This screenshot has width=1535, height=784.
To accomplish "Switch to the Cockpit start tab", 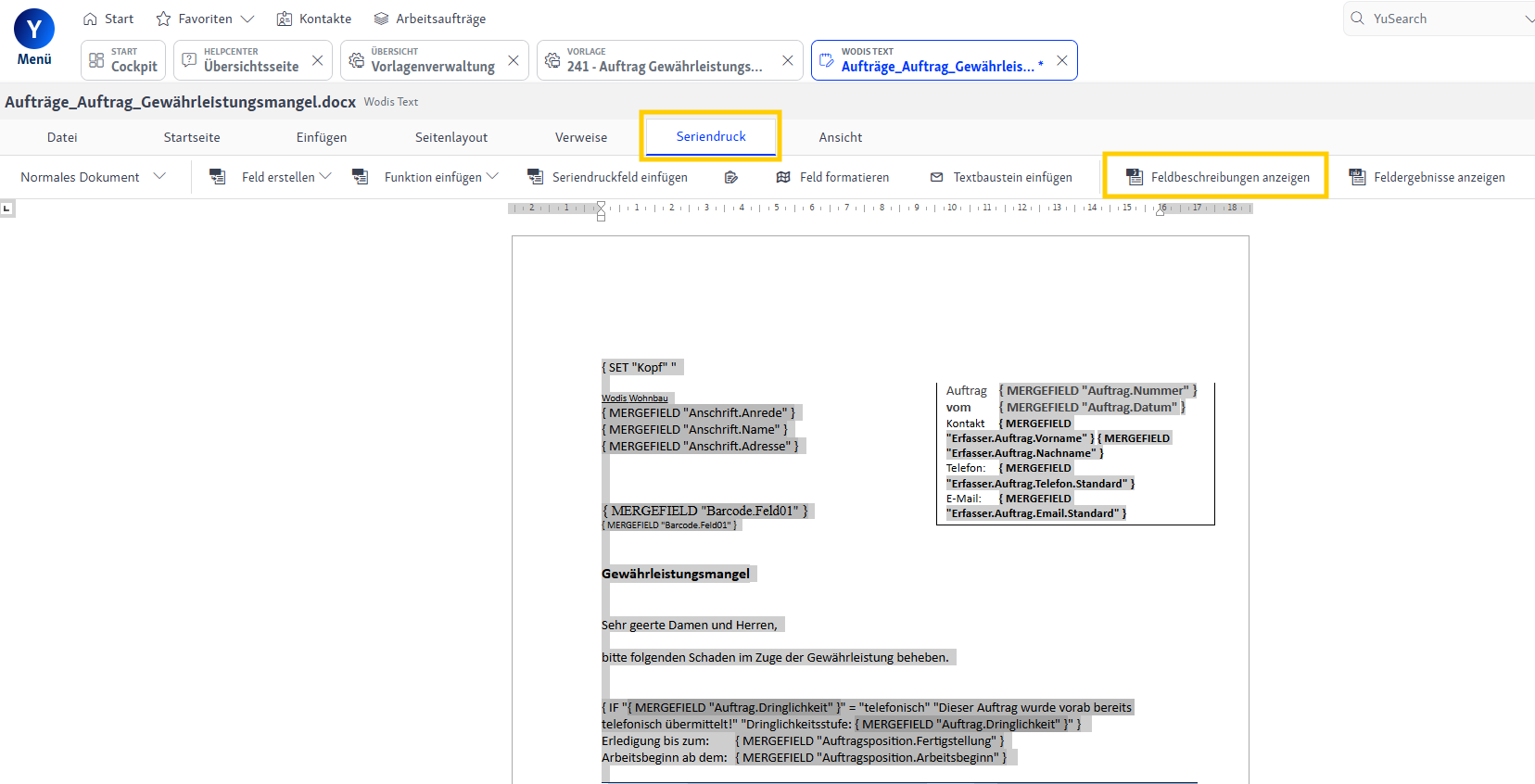I will click(x=123, y=60).
